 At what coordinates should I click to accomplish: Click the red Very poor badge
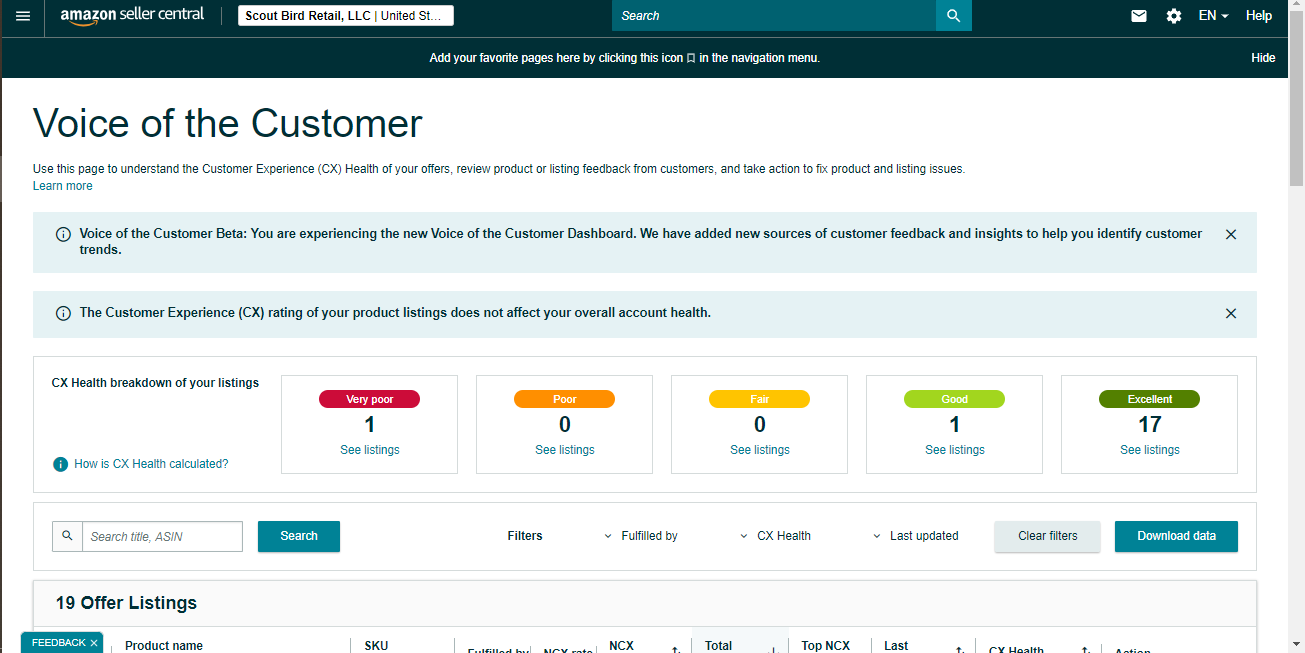[x=370, y=399]
